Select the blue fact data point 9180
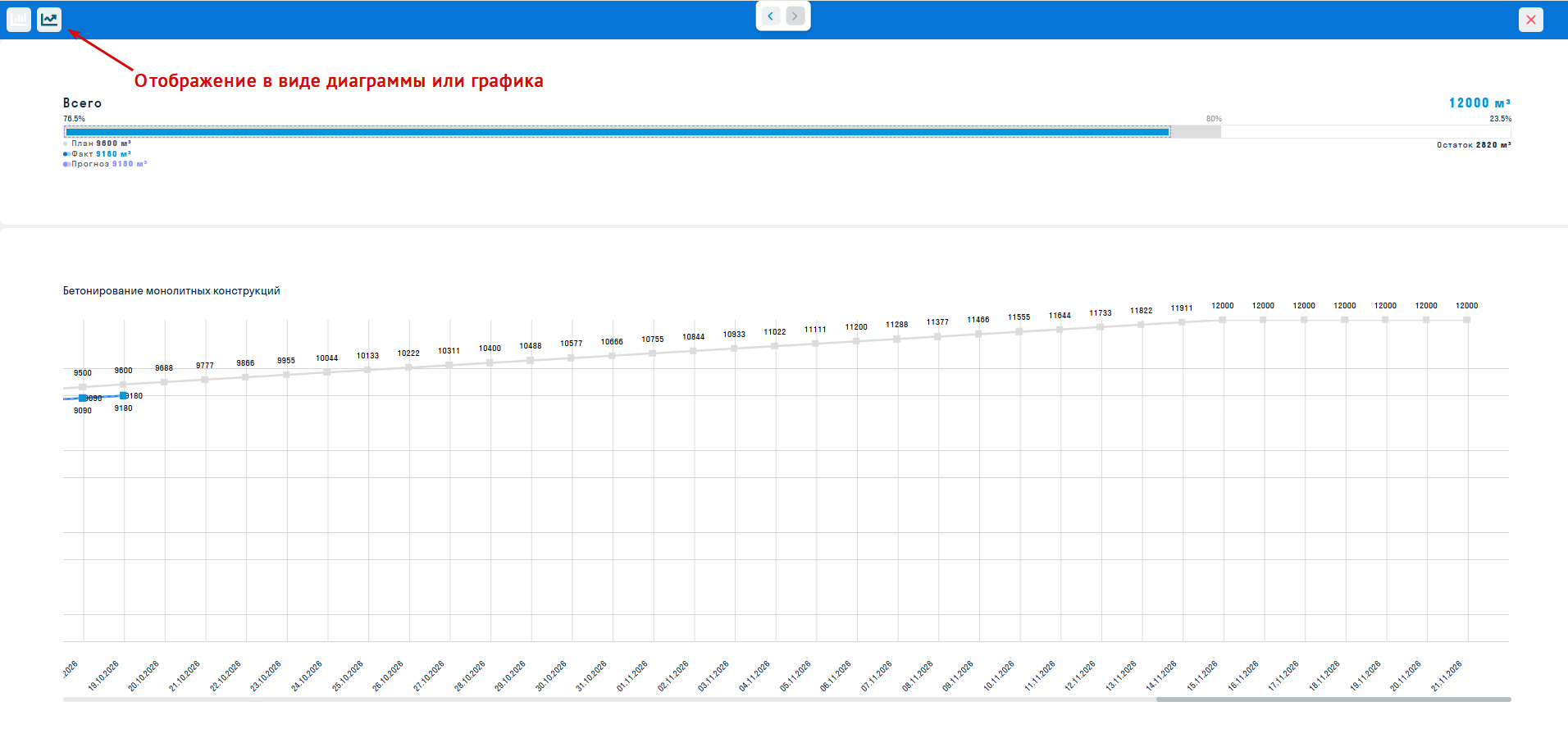 (x=123, y=395)
